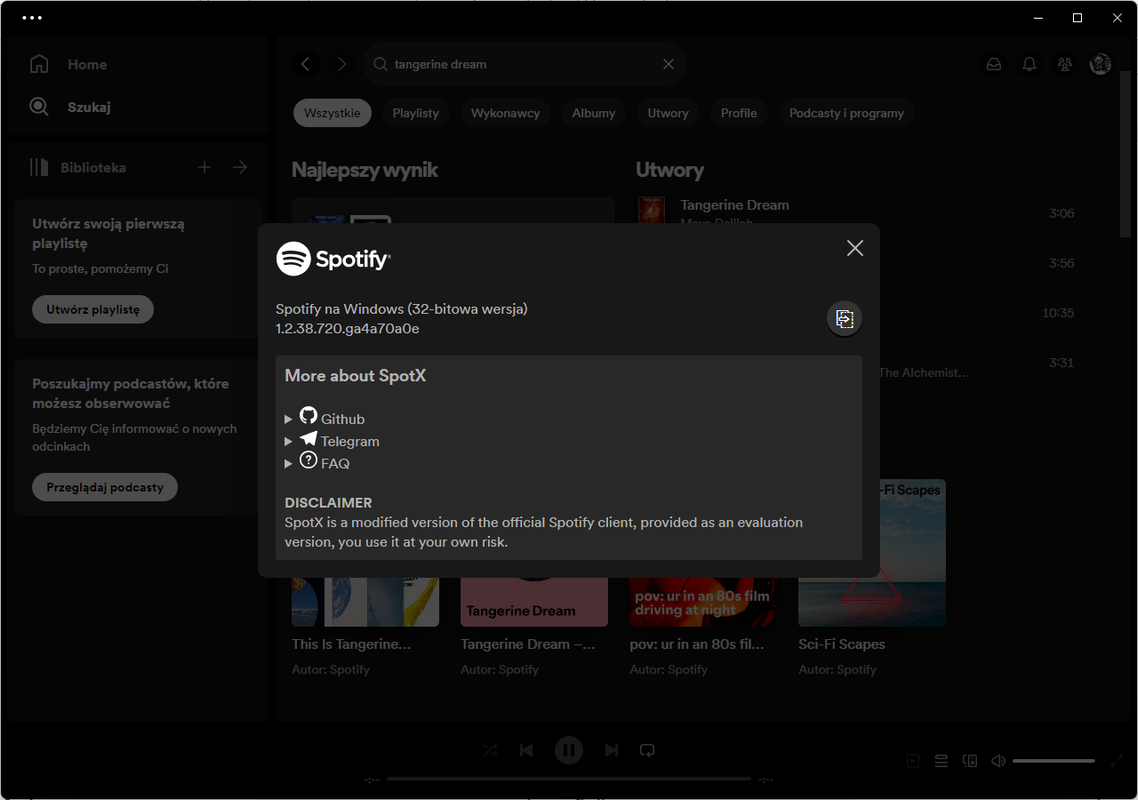Image resolution: width=1138 pixels, height=800 pixels.
Task: Click the main view vertical scrollbar
Action: point(1126,154)
